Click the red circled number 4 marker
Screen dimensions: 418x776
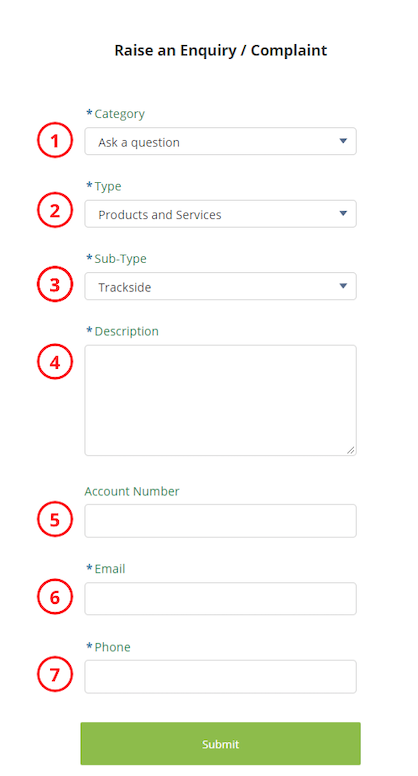coord(55,362)
